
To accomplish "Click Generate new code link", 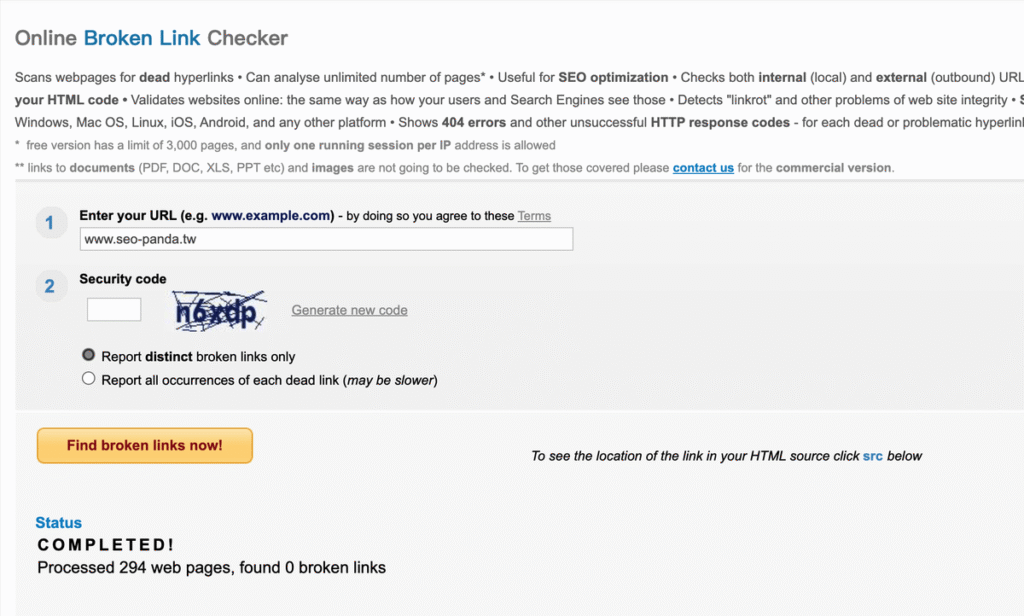I will 349,310.
